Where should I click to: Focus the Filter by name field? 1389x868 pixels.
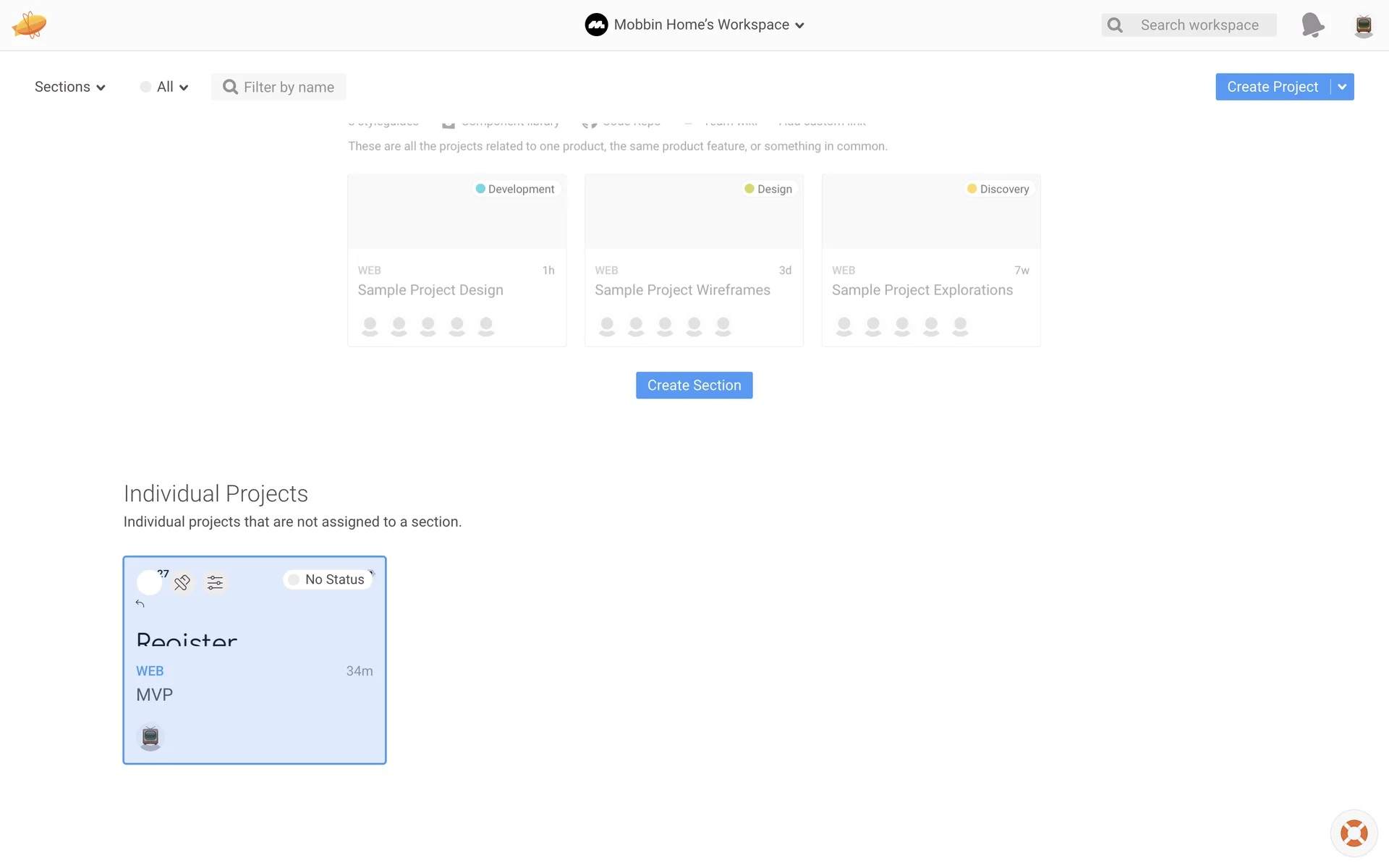click(x=288, y=87)
